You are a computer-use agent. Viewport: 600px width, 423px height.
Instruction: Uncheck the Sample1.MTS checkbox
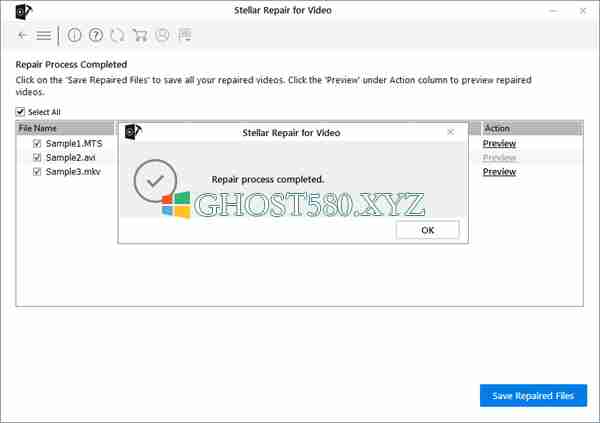coord(37,144)
